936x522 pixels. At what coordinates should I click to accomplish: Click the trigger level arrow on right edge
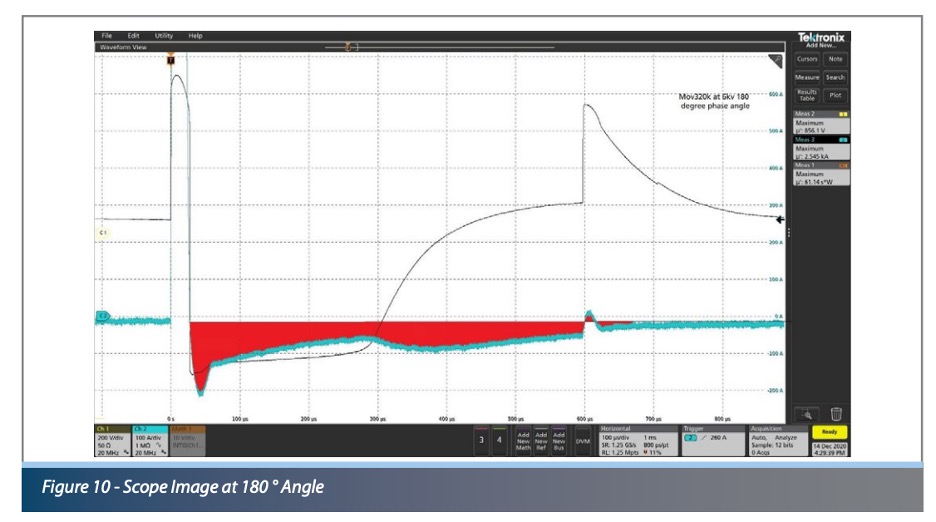pyautogui.click(x=779, y=219)
